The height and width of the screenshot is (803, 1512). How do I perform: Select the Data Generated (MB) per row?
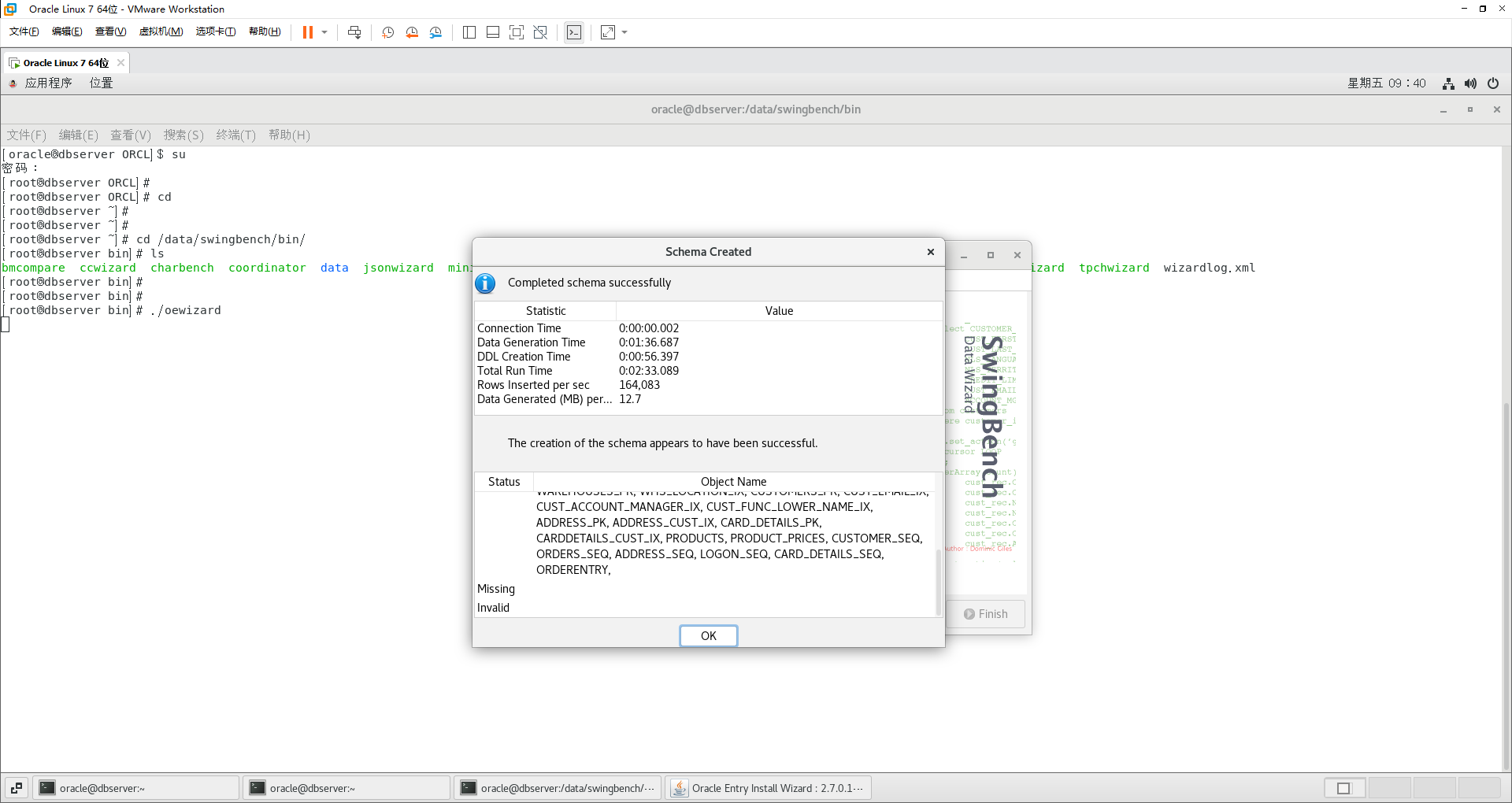coord(708,399)
